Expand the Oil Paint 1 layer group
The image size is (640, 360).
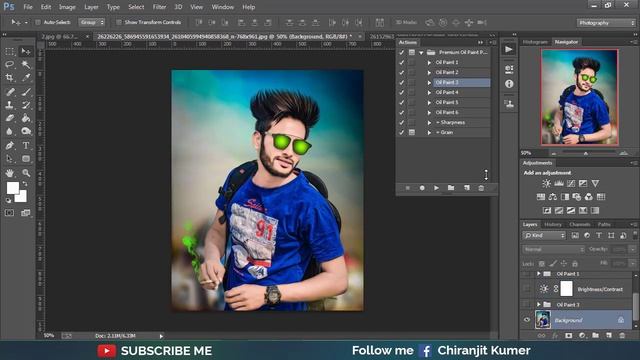[x=539, y=273]
